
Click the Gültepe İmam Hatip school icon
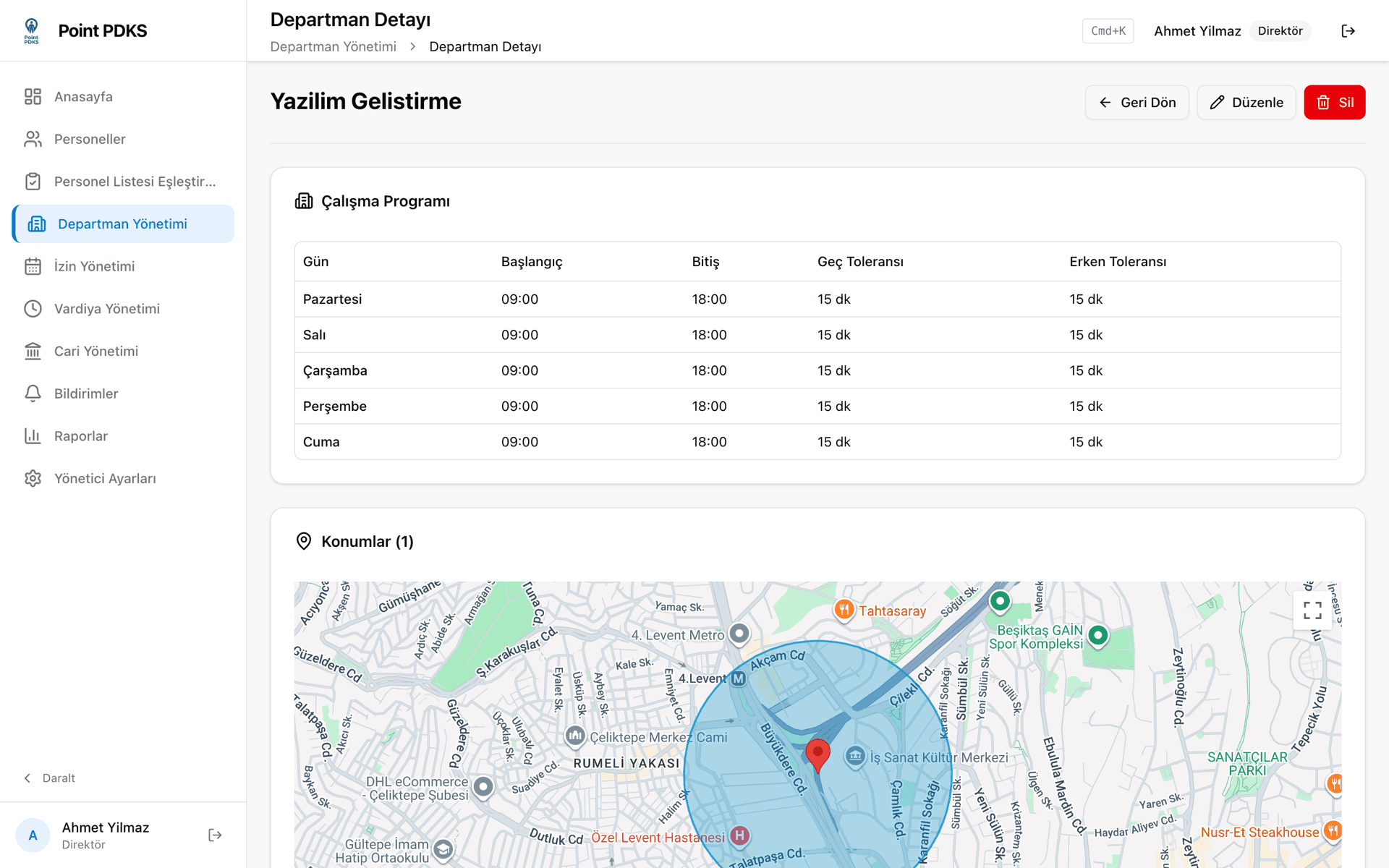(443, 849)
